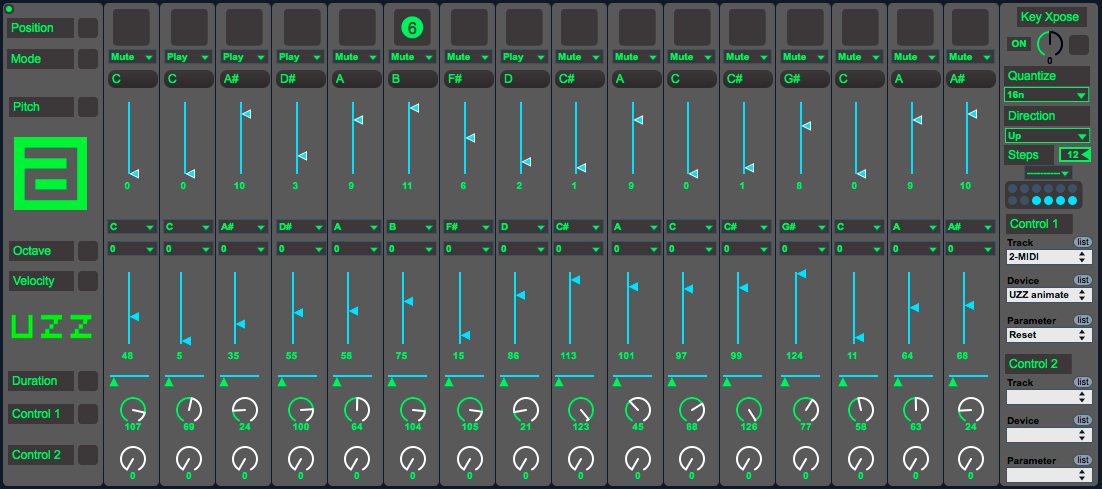
Task: Click the Steps number box showing 12
Action: click(1074, 154)
